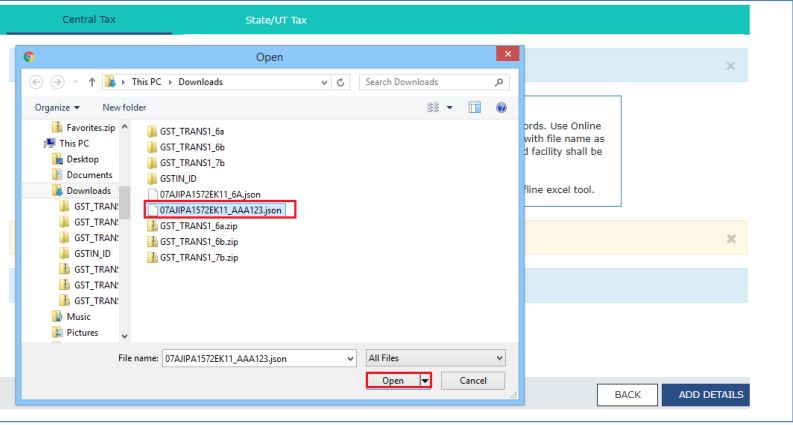793x425 pixels.
Task: Click This PC in the address path
Action: pos(147,82)
